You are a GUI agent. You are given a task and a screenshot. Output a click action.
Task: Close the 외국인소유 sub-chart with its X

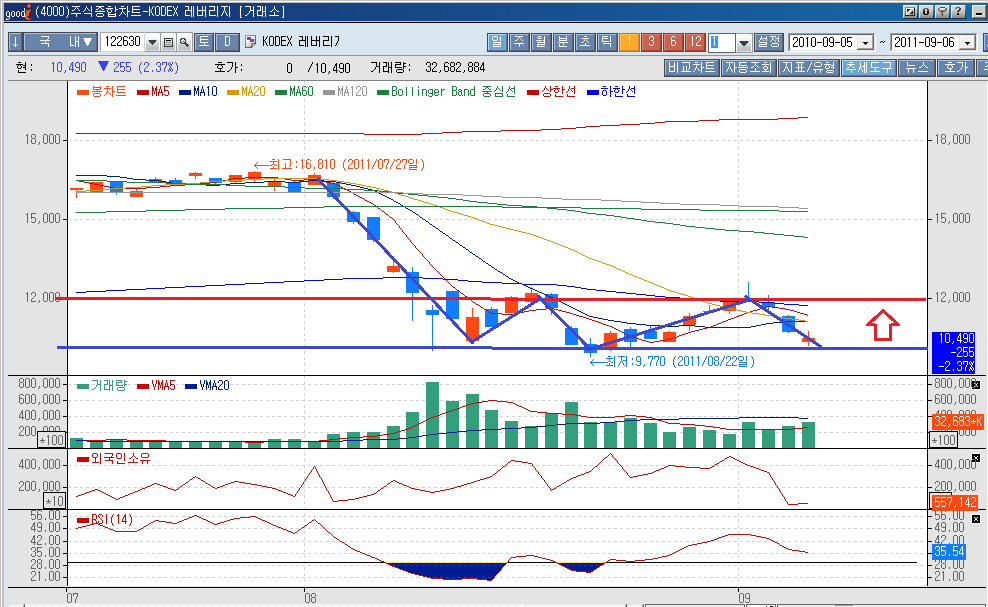coord(975,458)
